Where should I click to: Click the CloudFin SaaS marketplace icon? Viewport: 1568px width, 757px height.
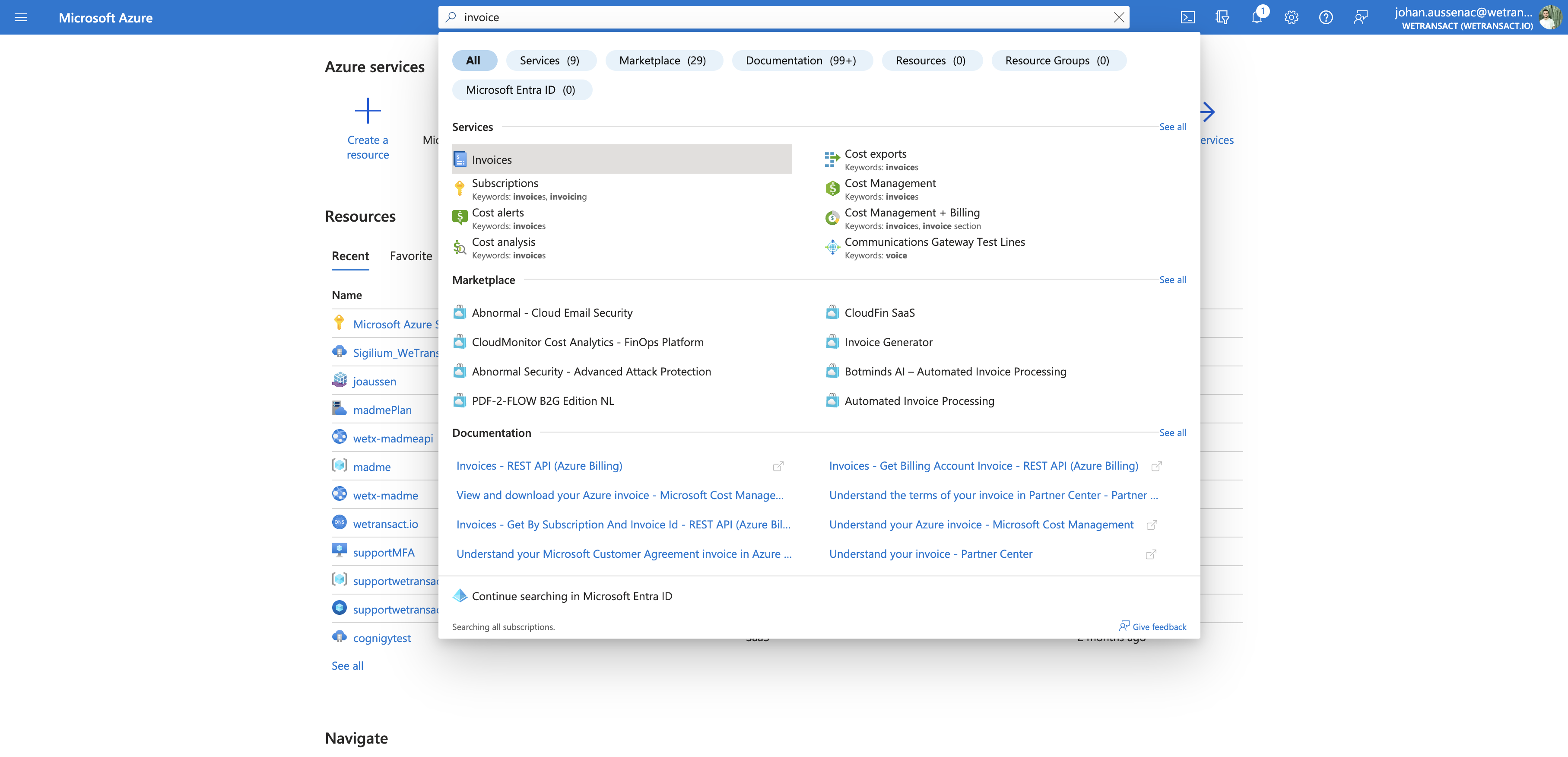coord(832,312)
